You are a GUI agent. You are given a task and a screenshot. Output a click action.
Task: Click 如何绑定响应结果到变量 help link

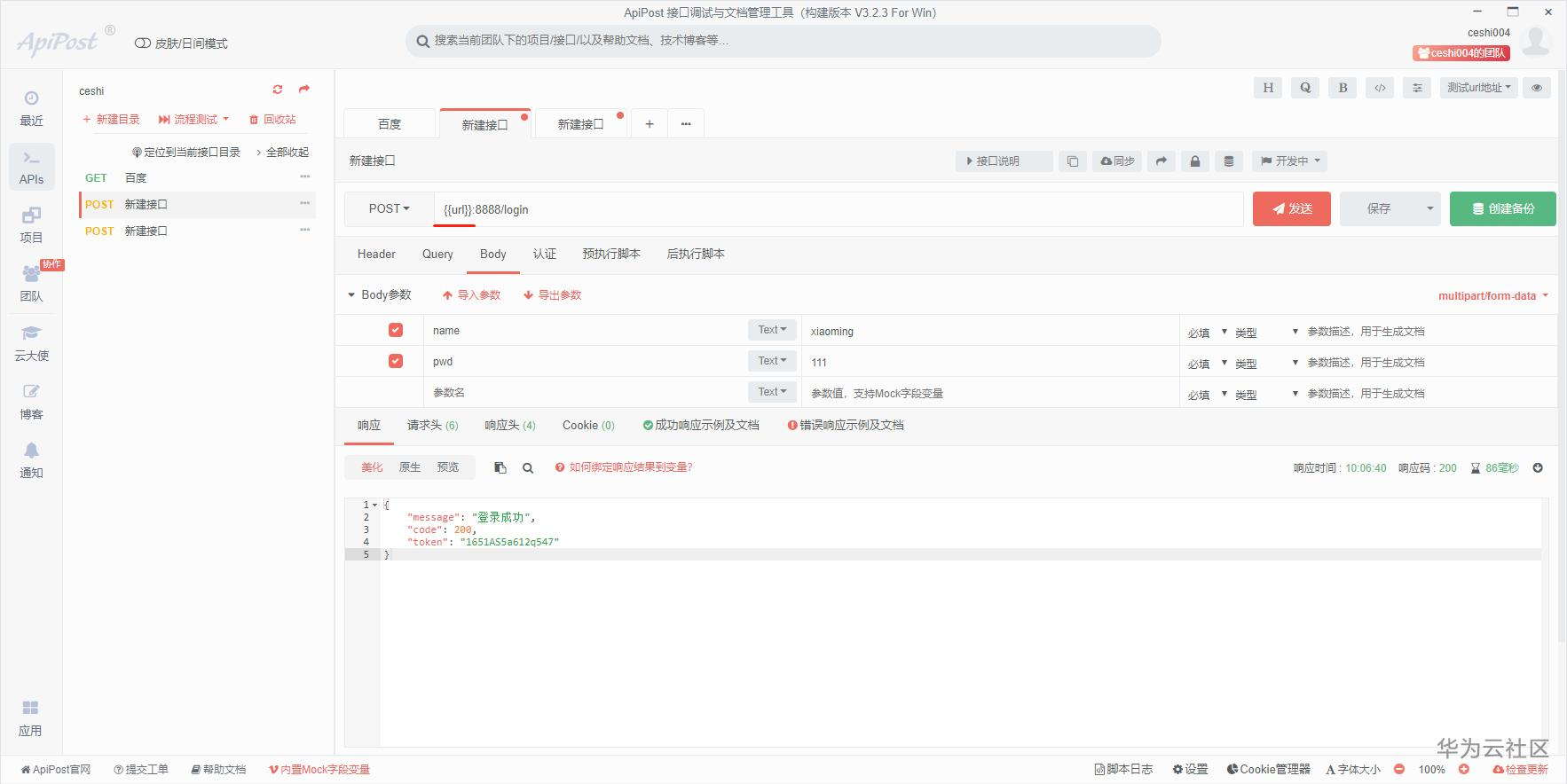(624, 467)
